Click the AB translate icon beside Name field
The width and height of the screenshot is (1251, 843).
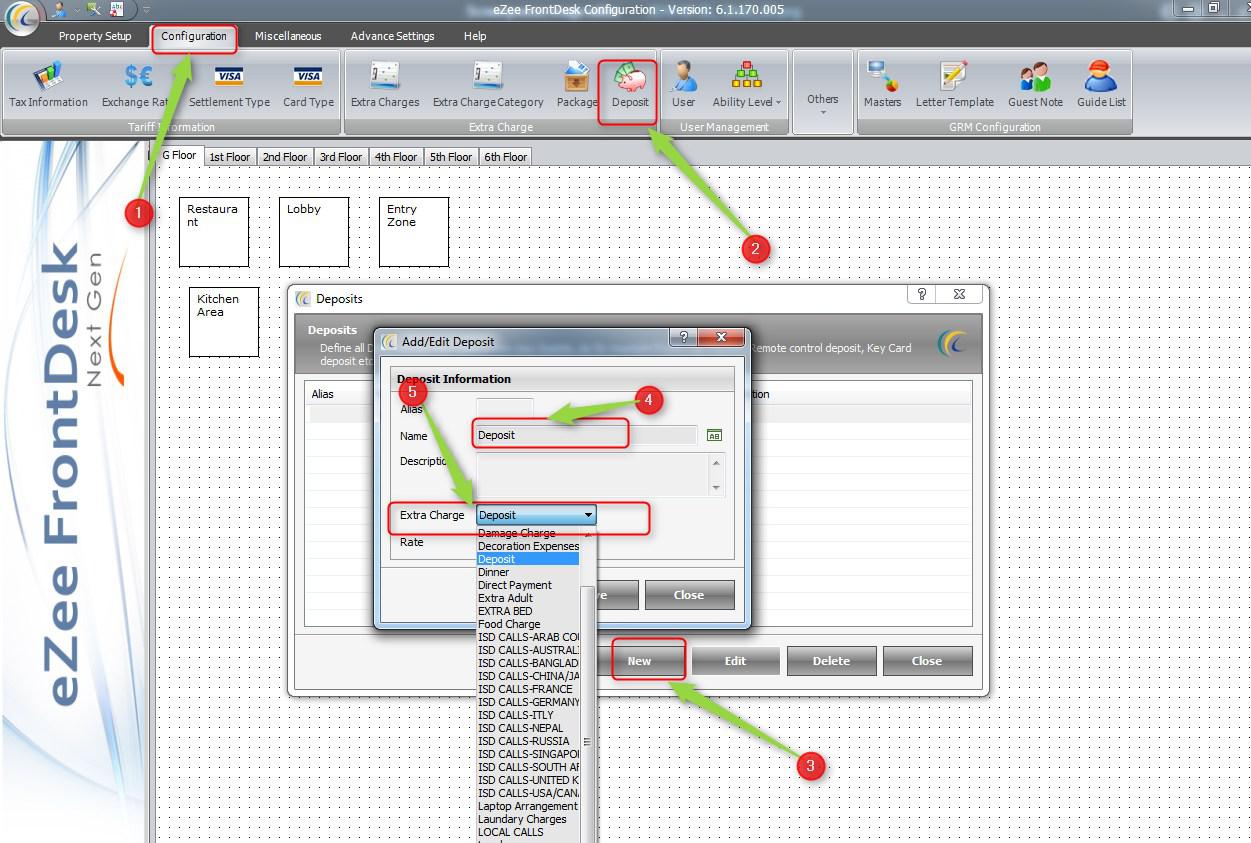click(x=714, y=436)
